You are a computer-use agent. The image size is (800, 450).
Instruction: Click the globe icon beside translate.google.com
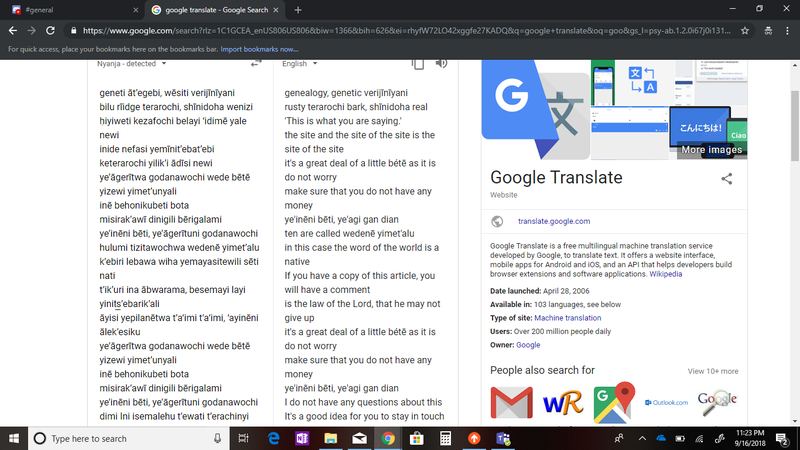click(497, 221)
